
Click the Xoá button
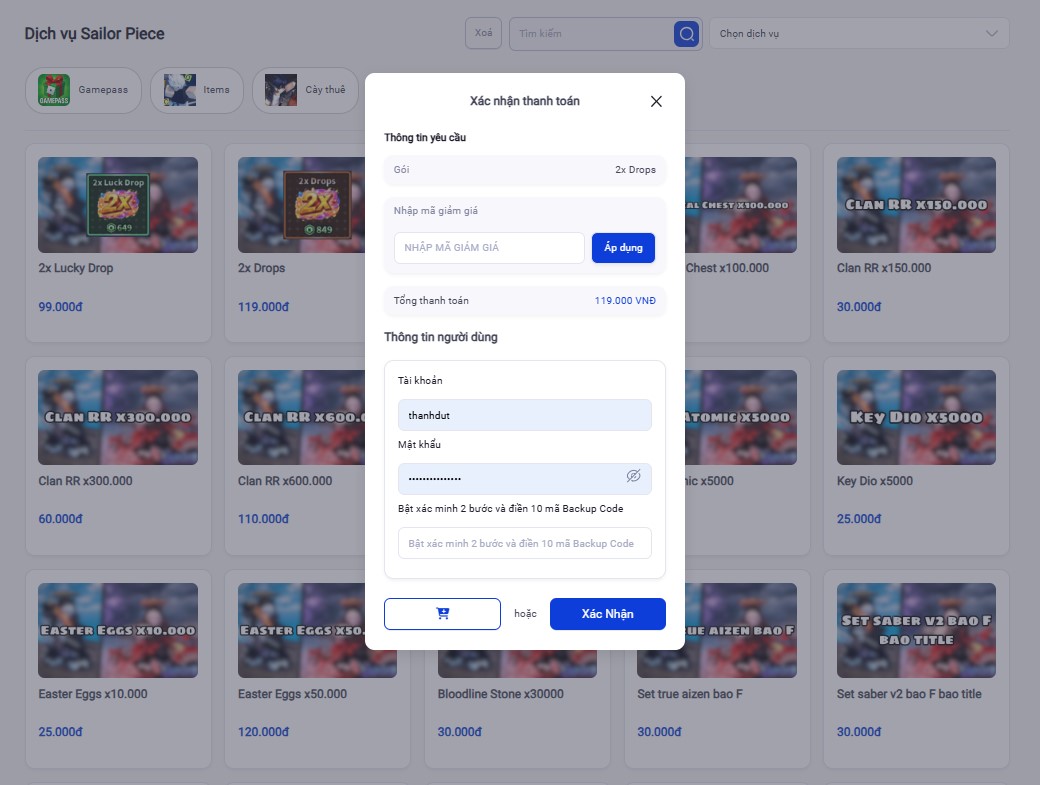[484, 33]
